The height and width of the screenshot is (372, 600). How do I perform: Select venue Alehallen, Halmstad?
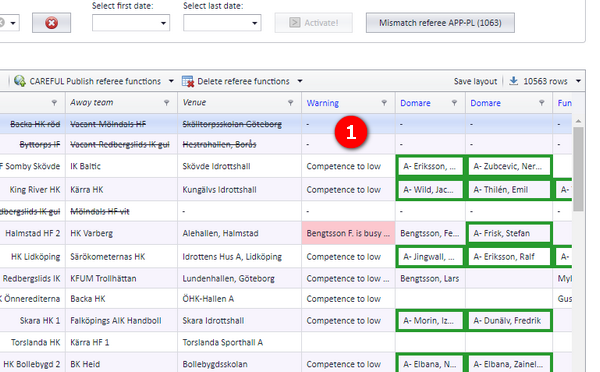[x=240, y=233]
